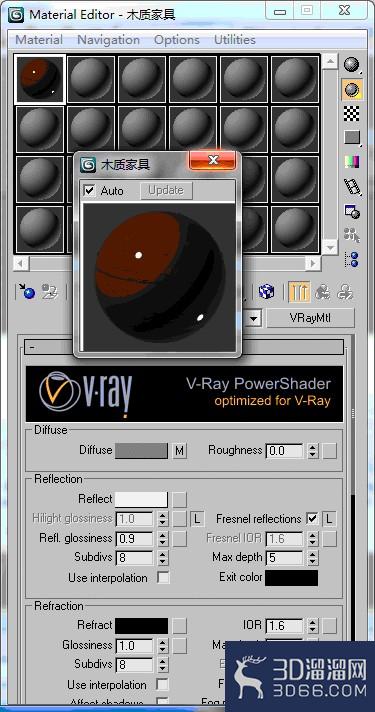Maximize the Material Editor window

click(x=307, y=10)
